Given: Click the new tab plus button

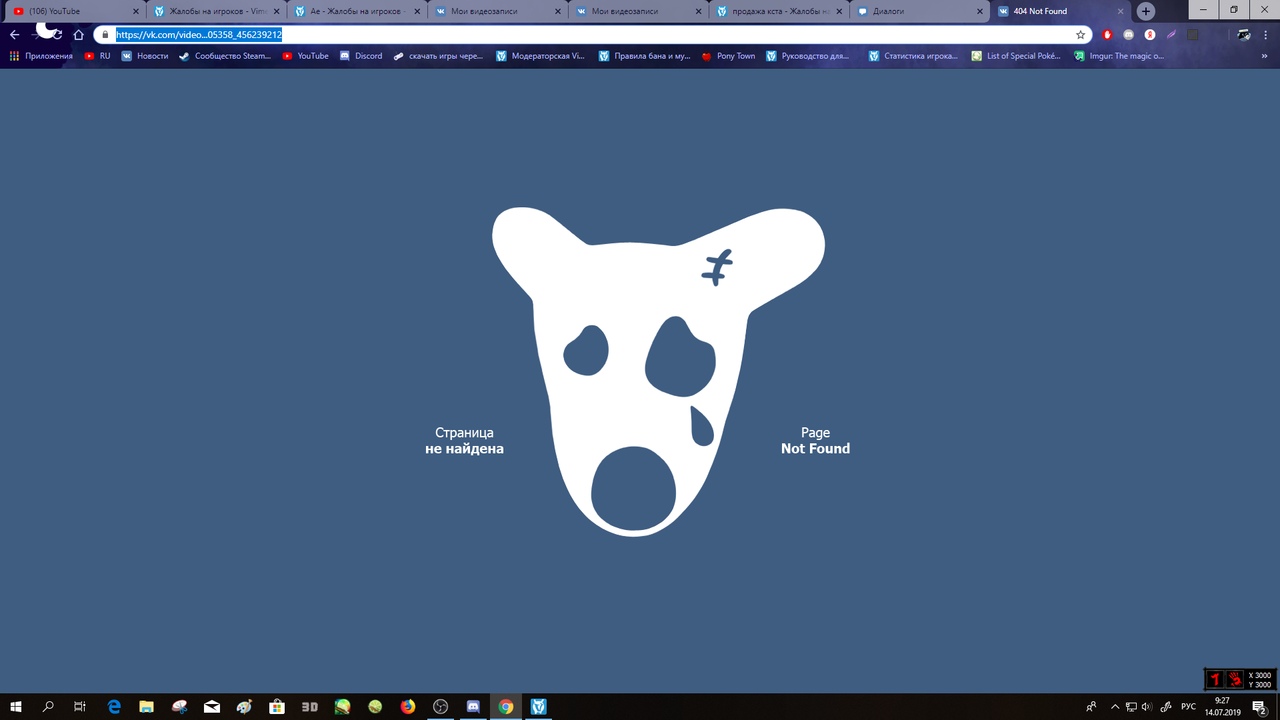Looking at the screenshot, I should [x=1146, y=11].
